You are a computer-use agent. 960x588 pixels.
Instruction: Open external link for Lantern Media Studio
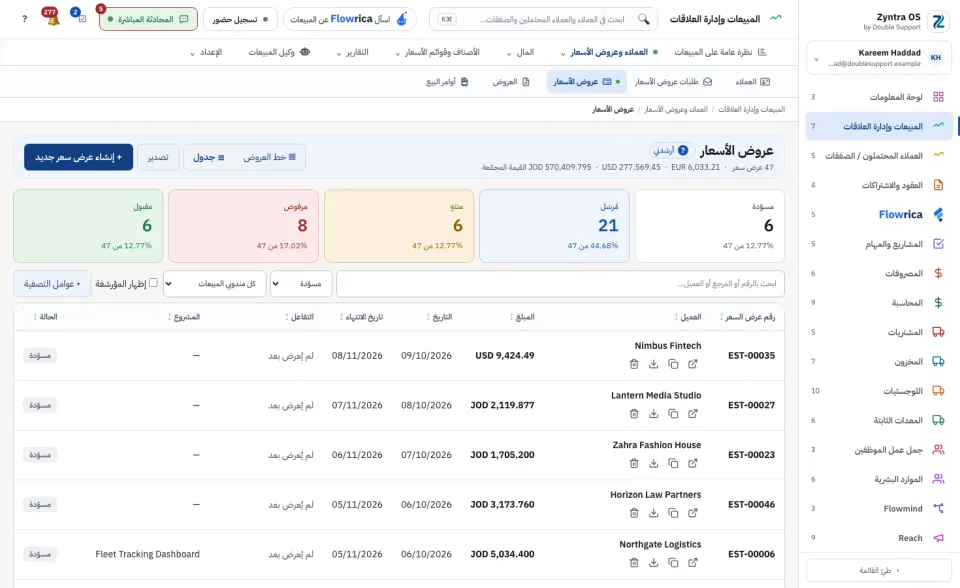(x=692, y=413)
